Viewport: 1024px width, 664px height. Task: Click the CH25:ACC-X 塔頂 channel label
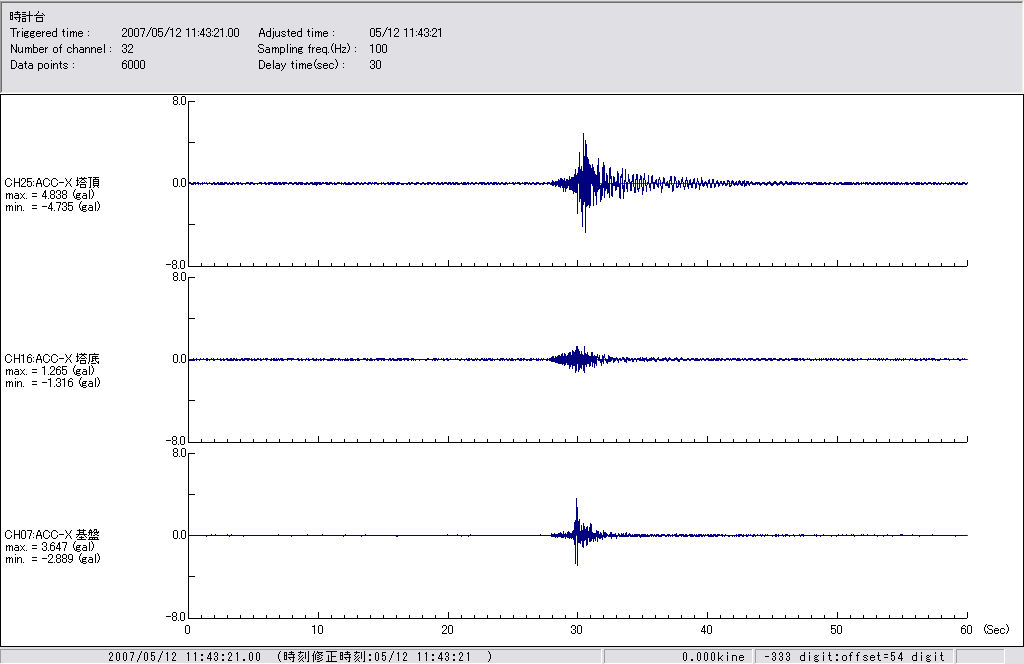tap(52, 182)
